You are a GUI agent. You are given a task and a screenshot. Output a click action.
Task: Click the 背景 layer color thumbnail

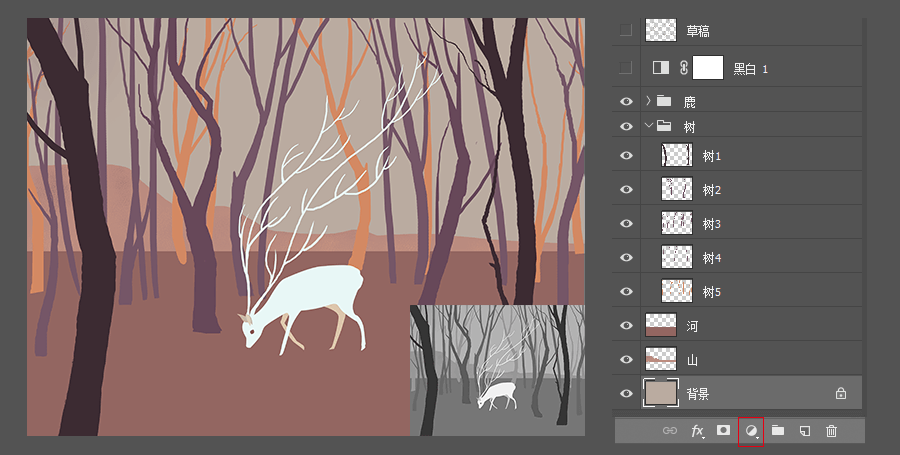[x=661, y=393]
